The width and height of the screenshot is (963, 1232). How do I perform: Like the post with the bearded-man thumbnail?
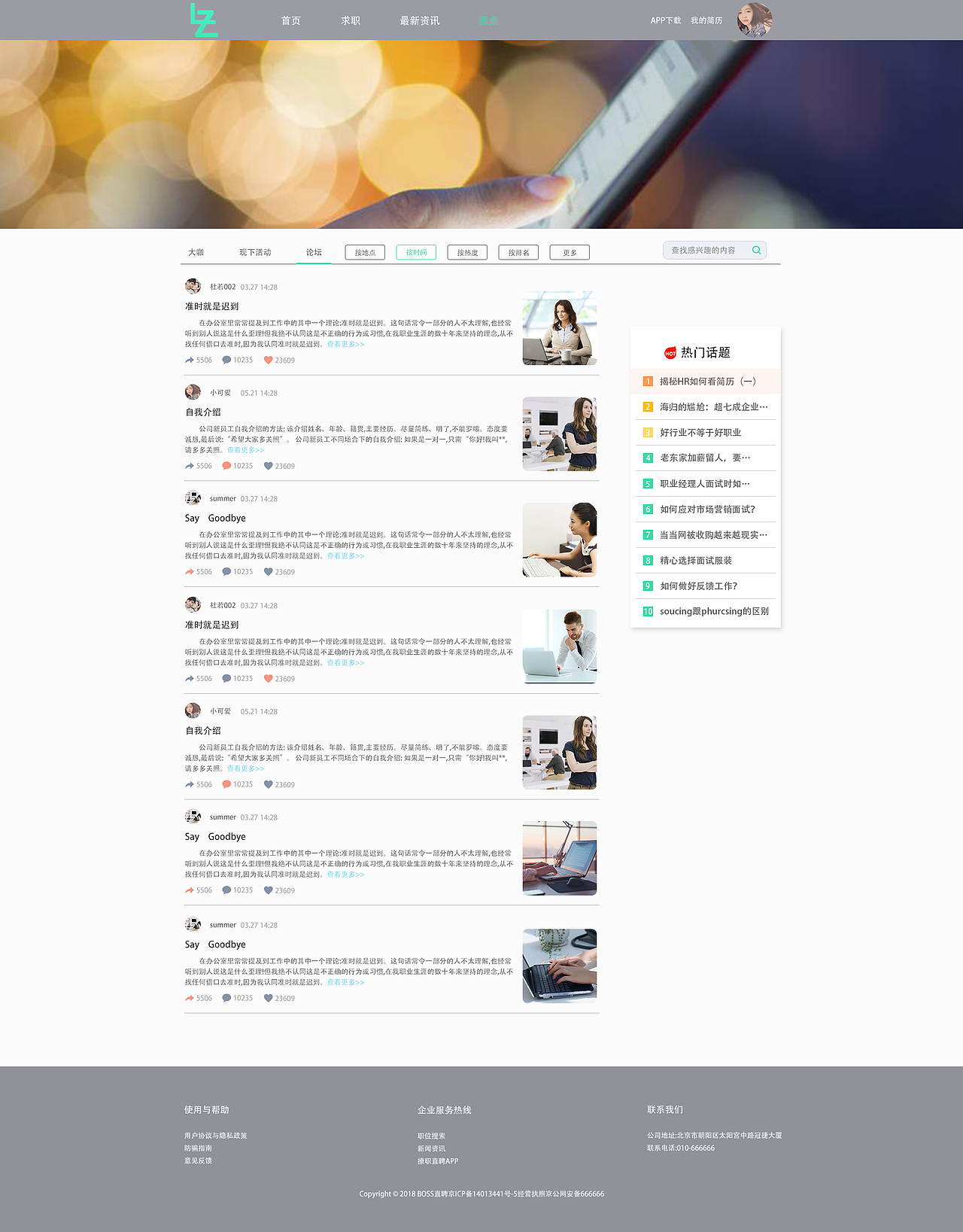pos(268,679)
